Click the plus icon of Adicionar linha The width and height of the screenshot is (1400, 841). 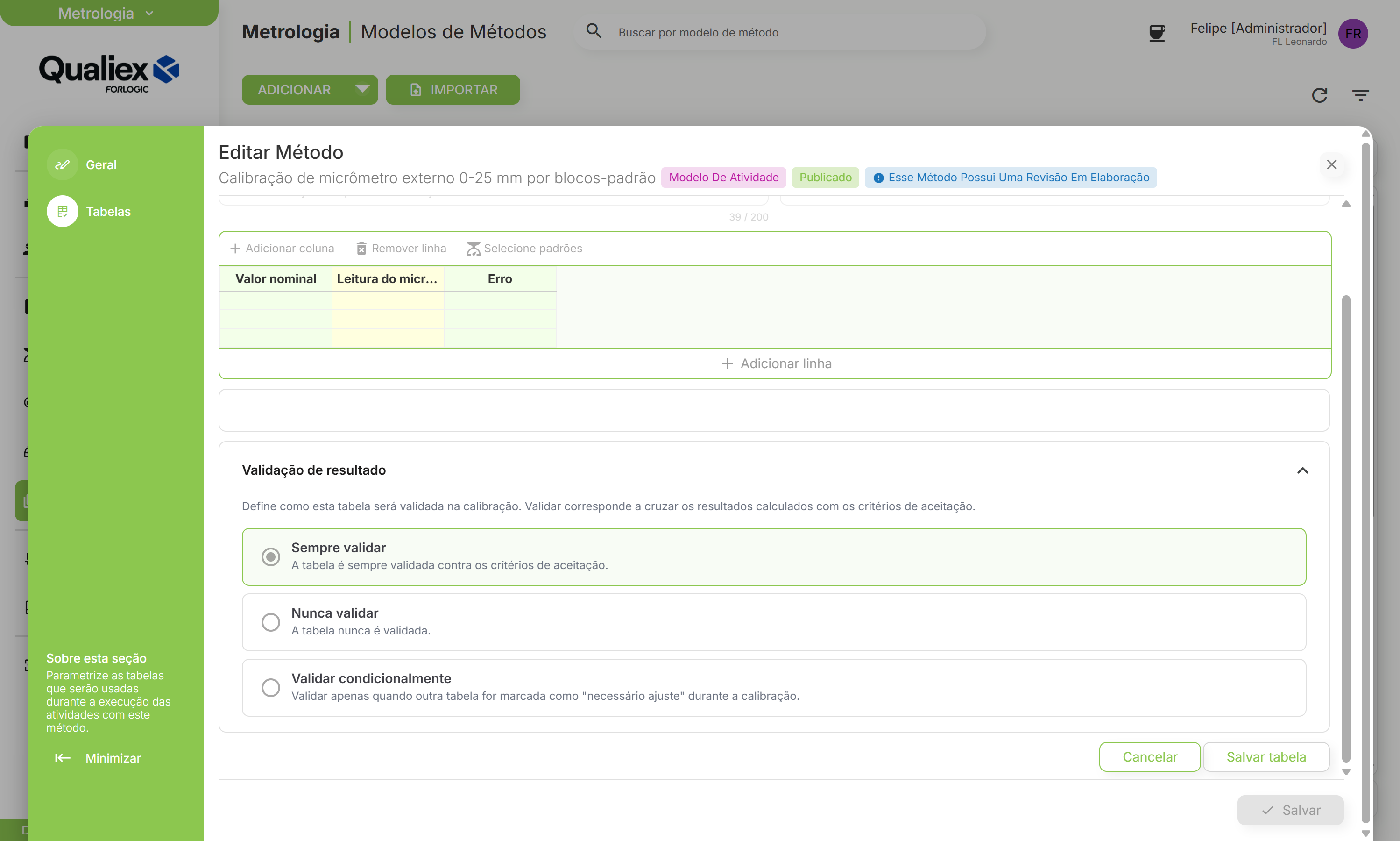tap(728, 363)
